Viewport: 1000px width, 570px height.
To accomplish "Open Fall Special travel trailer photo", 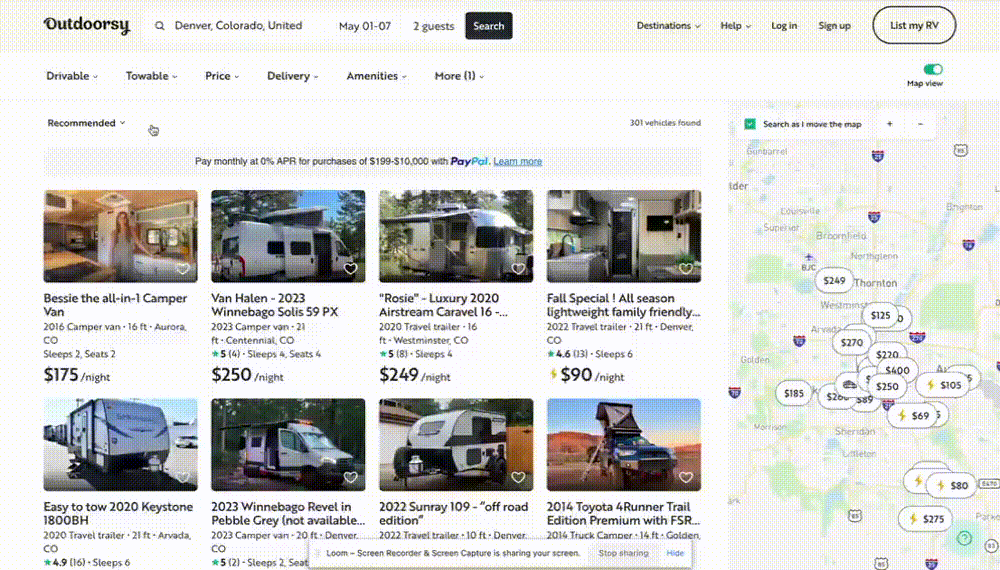I will pos(624,236).
